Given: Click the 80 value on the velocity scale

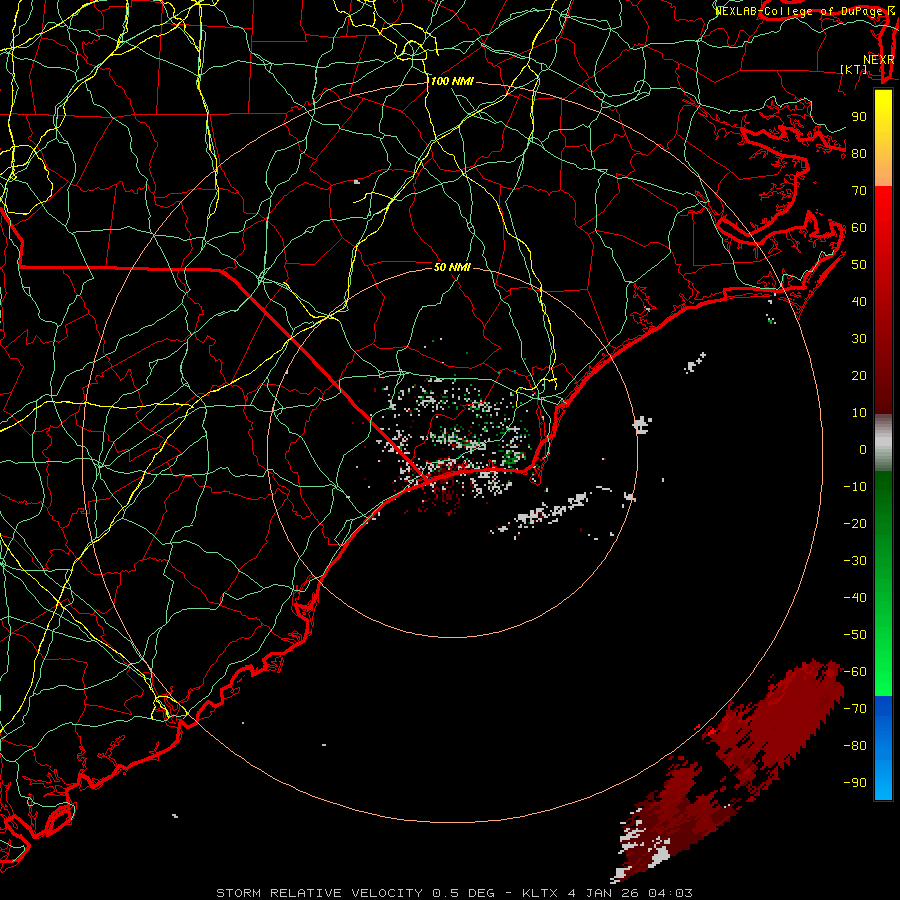Looking at the screenshot, I should (859, 153).
